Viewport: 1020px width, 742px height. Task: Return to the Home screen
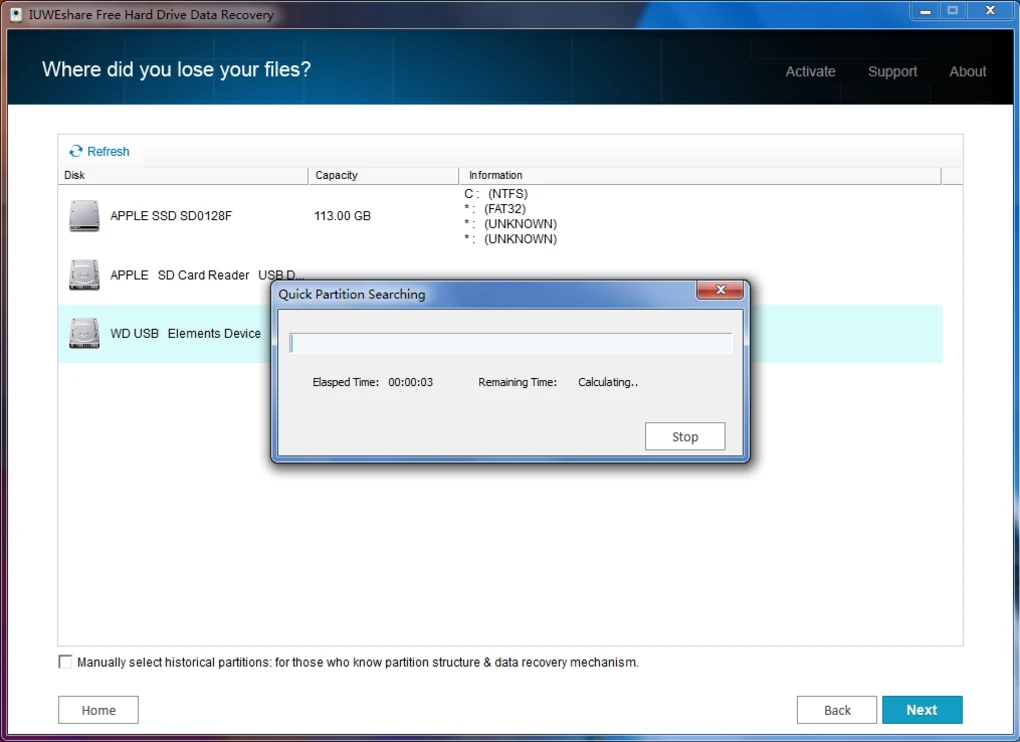coord(98,710)
